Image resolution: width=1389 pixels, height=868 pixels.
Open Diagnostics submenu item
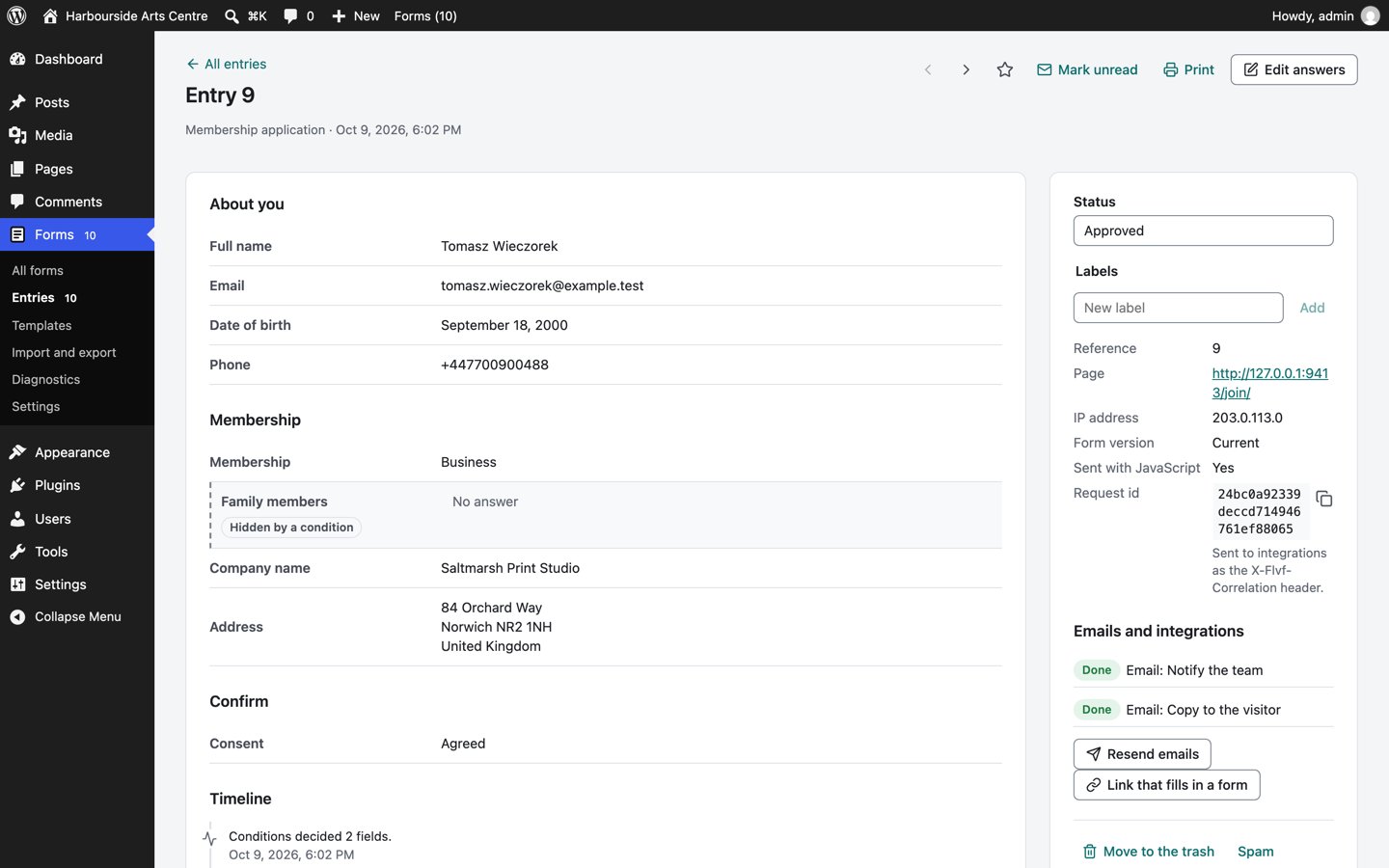coord(45,380)
